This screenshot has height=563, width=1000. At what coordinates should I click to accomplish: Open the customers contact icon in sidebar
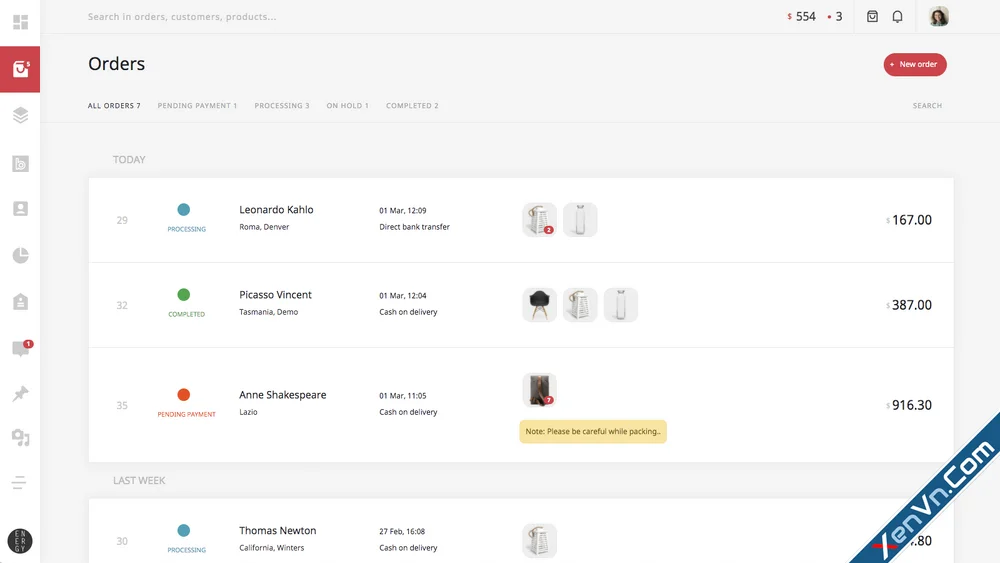click(20, 209)
